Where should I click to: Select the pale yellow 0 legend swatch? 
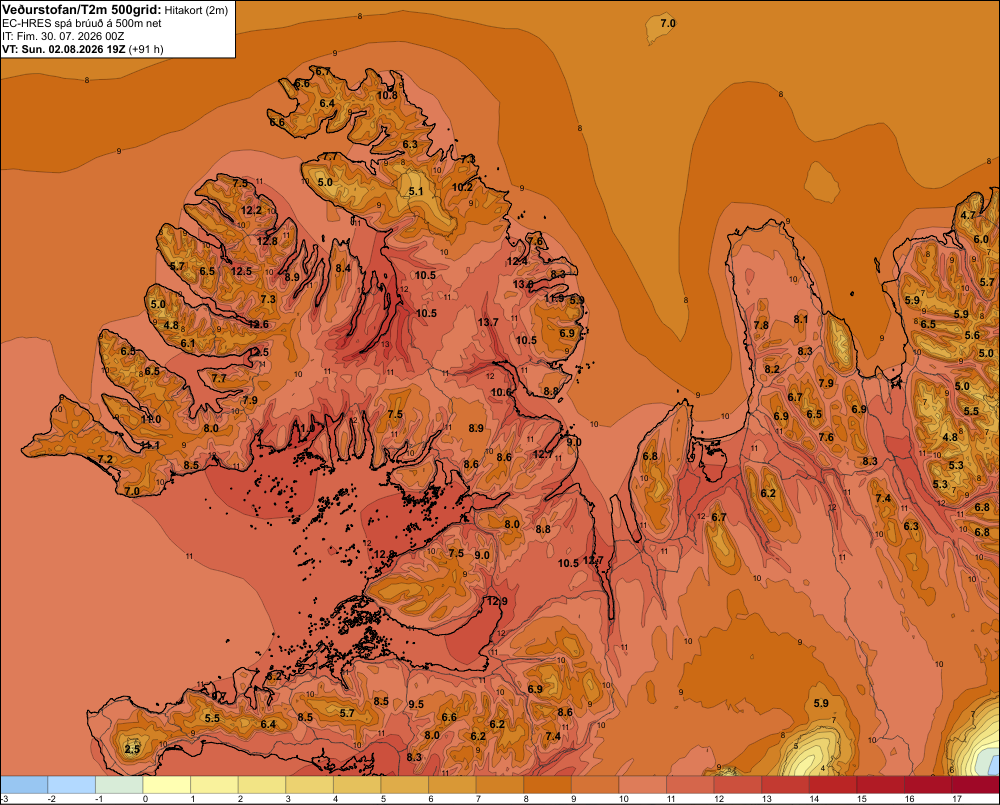click(x=167, y=784)
